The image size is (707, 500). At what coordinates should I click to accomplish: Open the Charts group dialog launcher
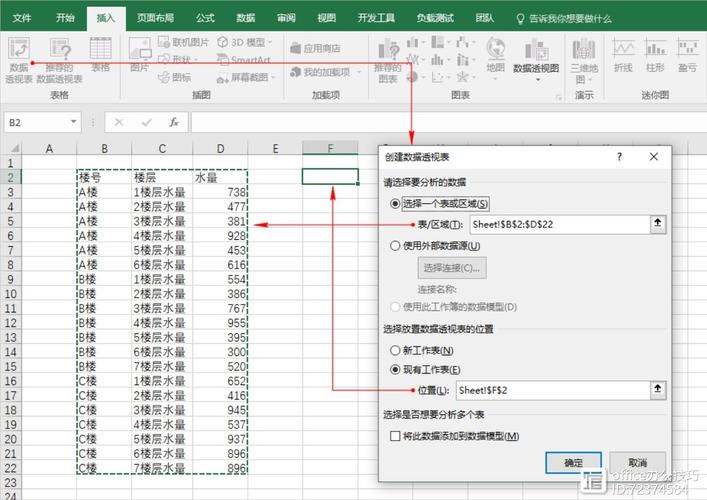pyautogui.click(x=559, y=96)
